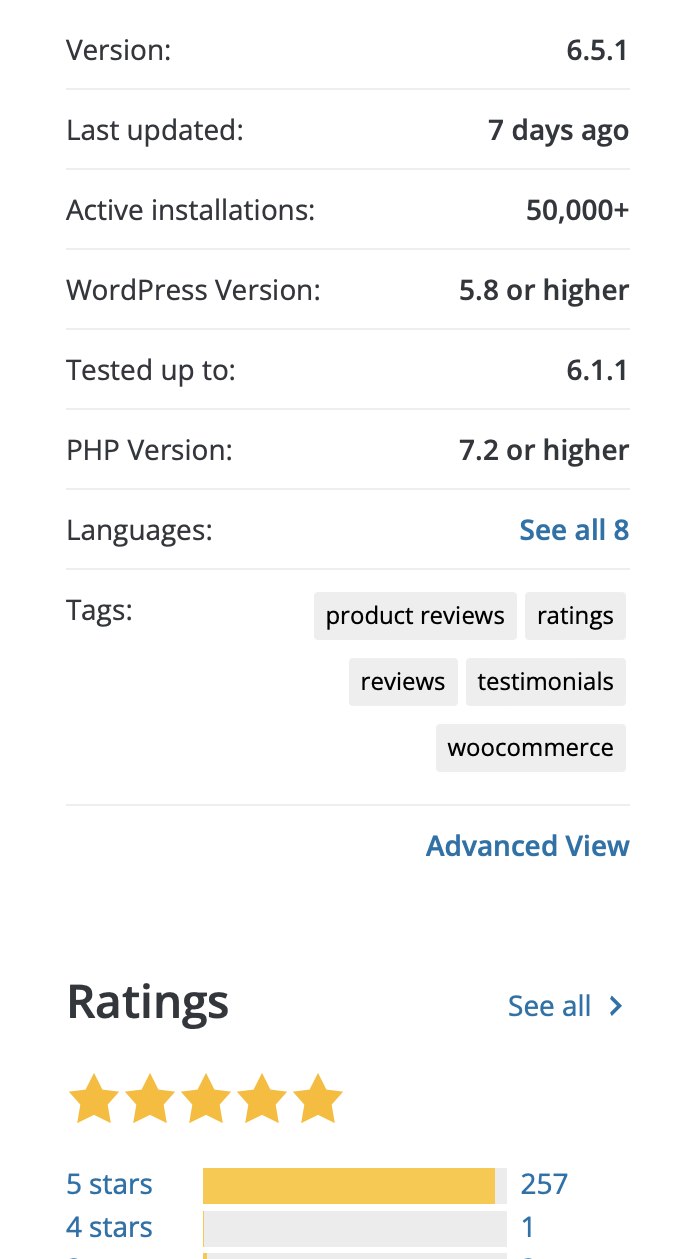
Task: Open the 4 stars reviews link
Action: [109, 1227]
